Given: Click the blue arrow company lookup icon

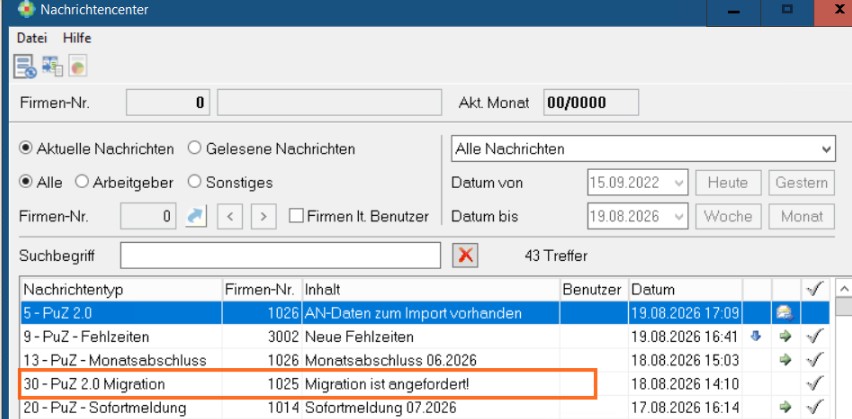Looking at the screenshot, I should (196, 216).
